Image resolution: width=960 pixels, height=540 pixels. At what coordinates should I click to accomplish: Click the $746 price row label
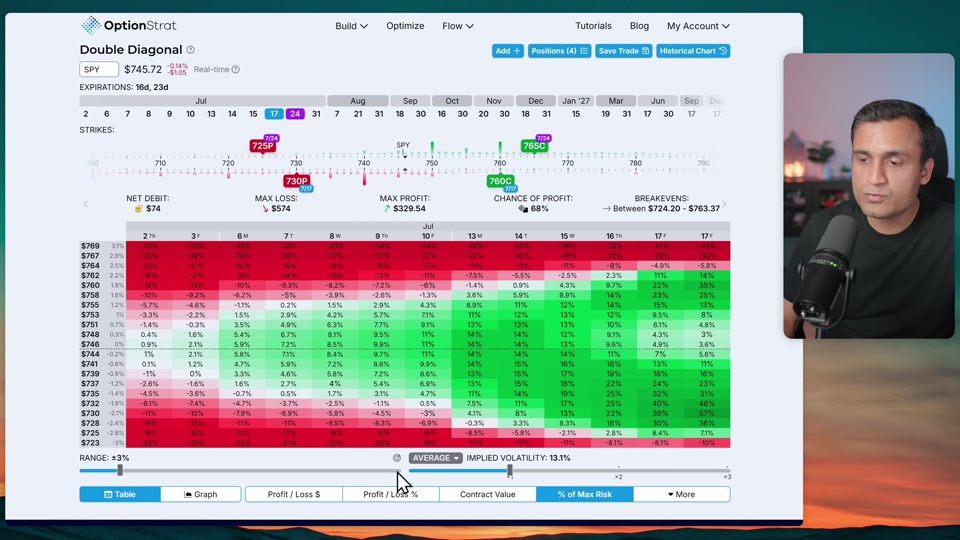tap(90, 344)
